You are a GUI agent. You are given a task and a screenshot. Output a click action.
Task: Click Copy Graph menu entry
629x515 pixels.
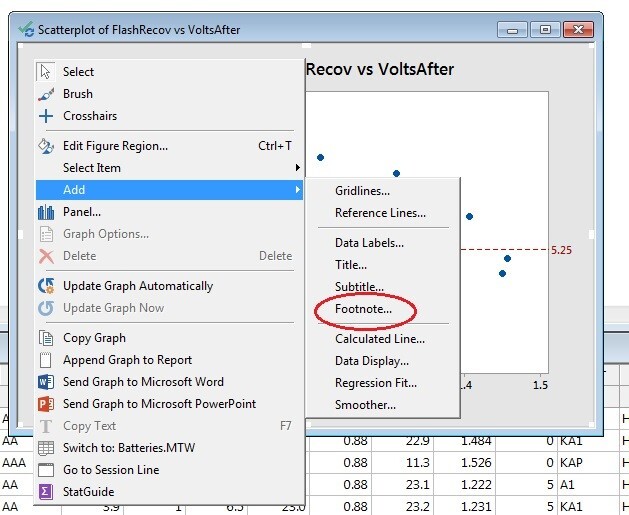pyautogui.click(x=94, y=338)
